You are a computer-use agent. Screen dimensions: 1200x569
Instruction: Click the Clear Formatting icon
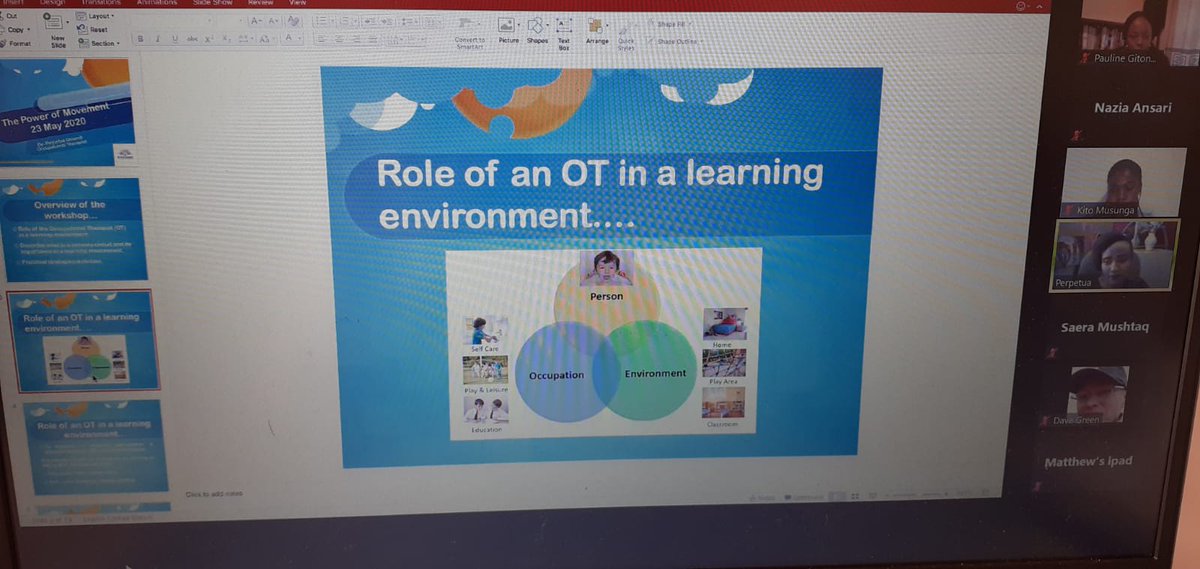[294, 21]
